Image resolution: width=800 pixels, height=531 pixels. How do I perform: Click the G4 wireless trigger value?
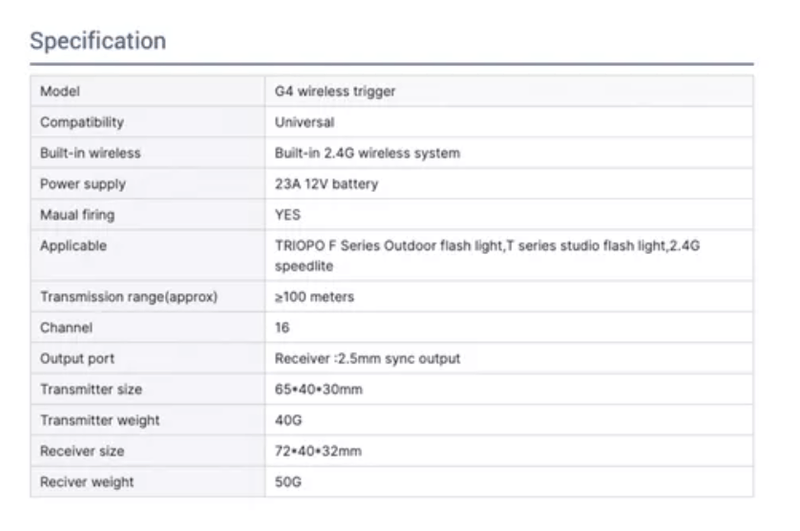pyautogui.click(x=335, y=91)
